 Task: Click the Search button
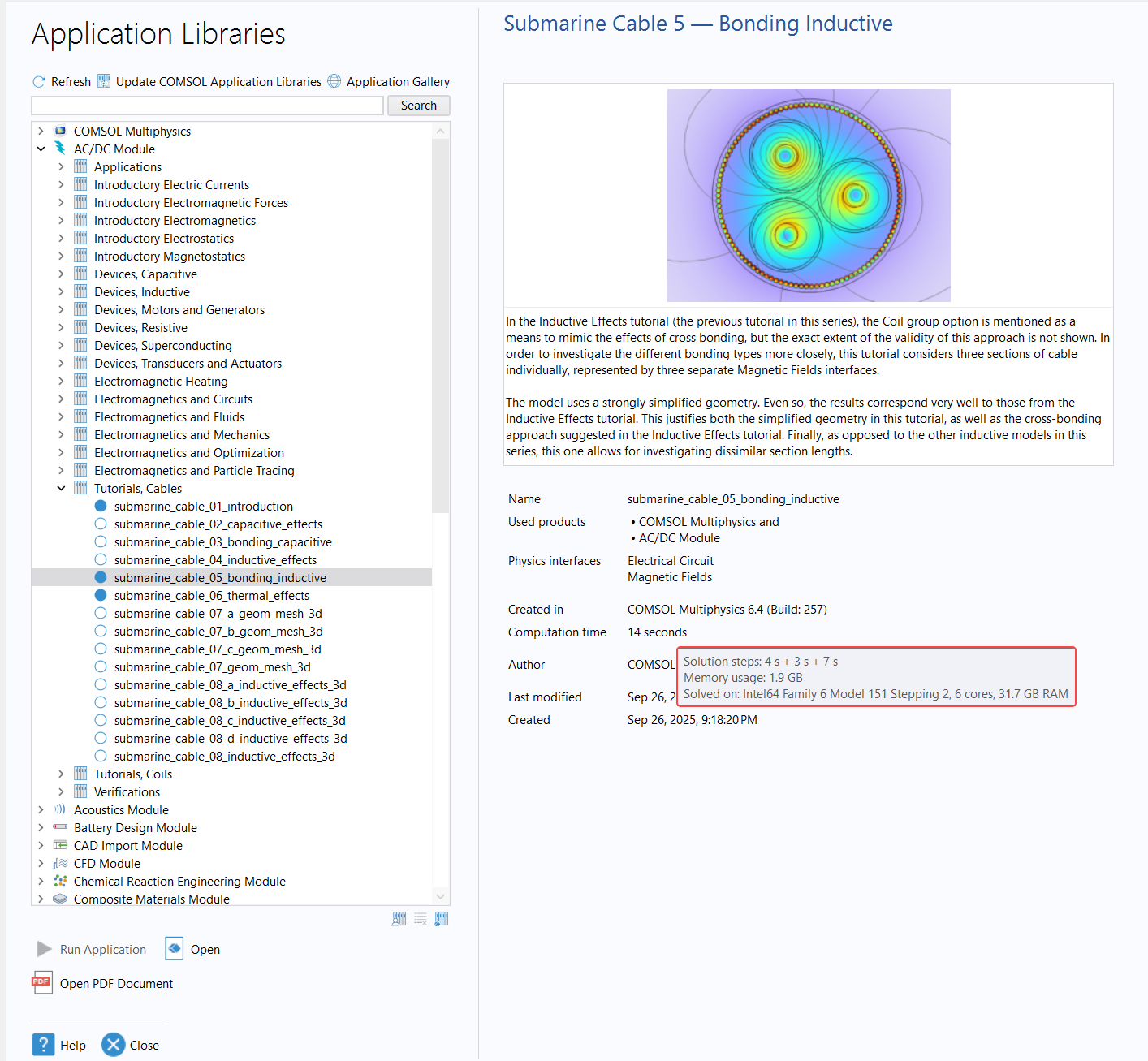click(419, 106)
